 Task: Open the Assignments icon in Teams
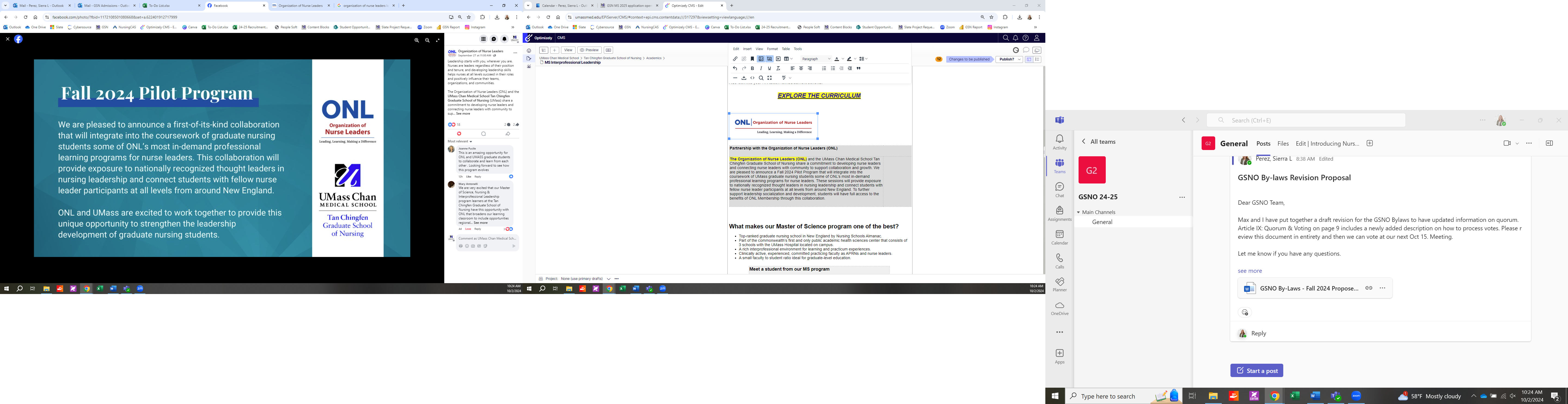click(1060, 213)
